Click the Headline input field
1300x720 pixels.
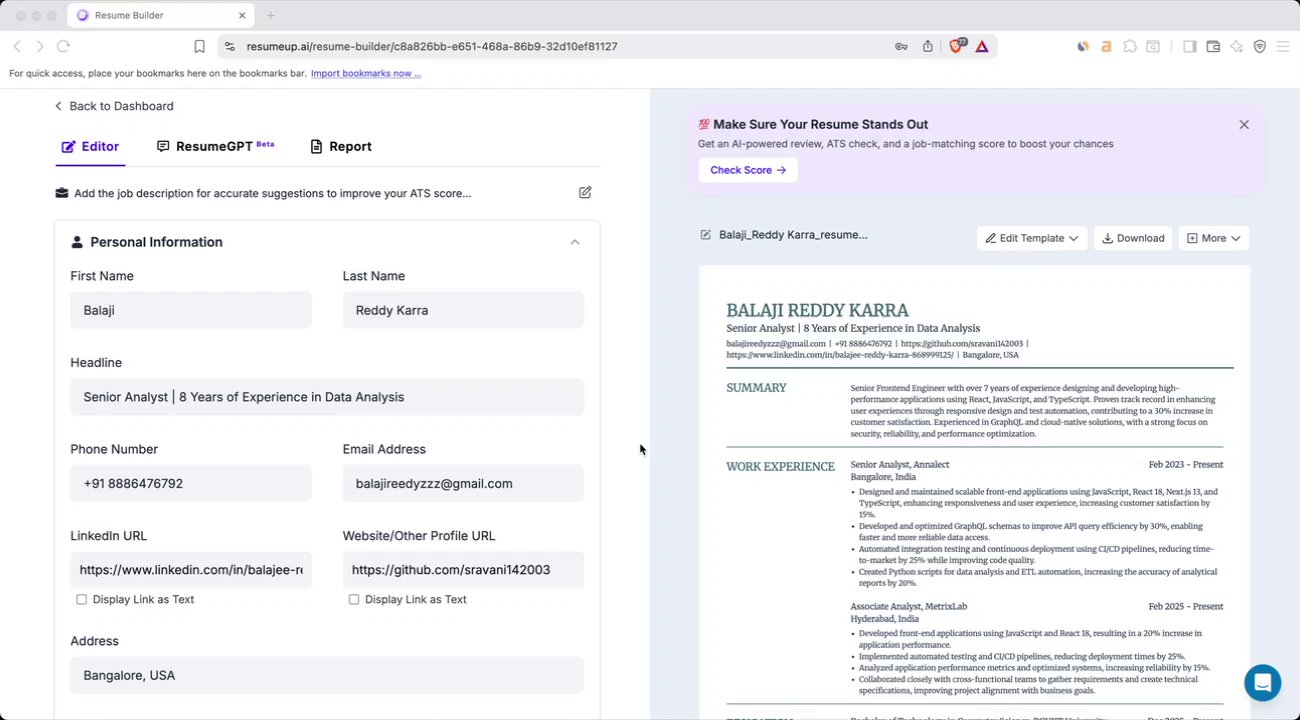pyautogui.click(x=327, y=397)
